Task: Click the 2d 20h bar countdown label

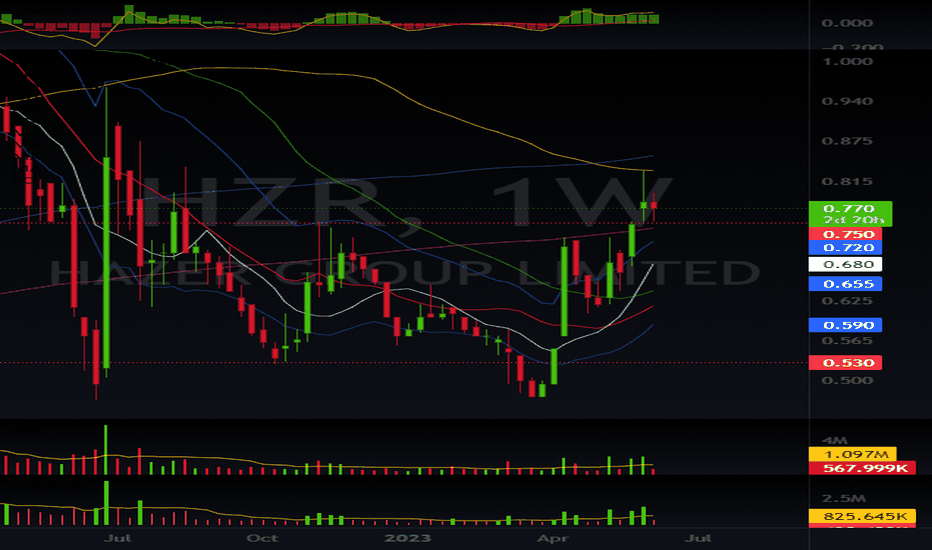Action: click(x=853, y=220)
